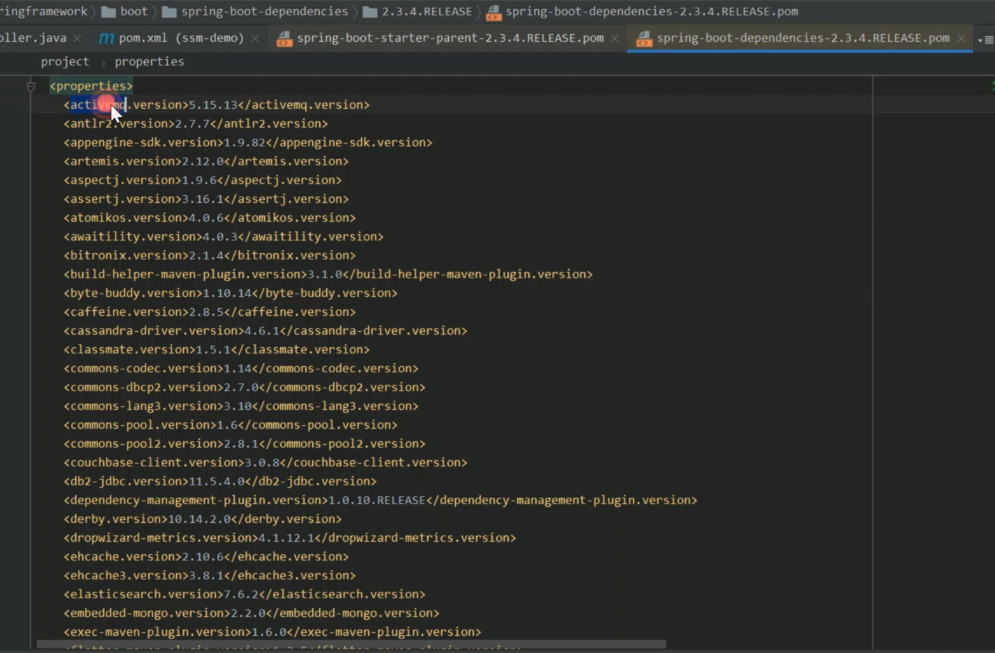Viewport: 995px width, 653px height.
Task: Click the byte-buddy.version line
Action: pos(230,293)
